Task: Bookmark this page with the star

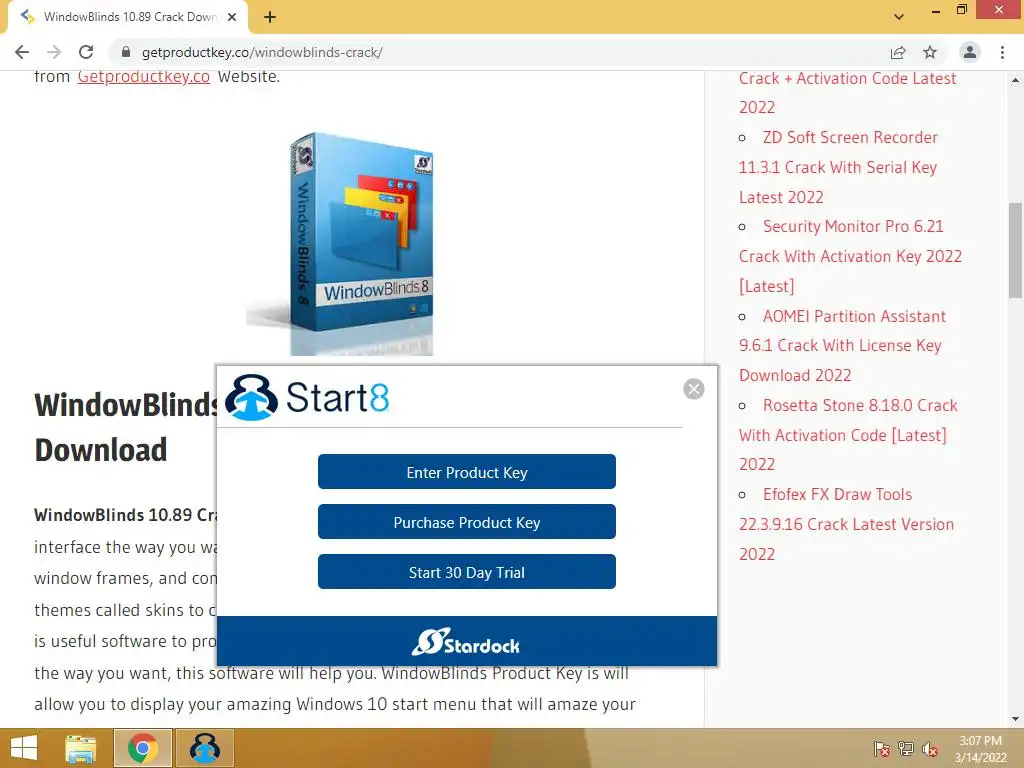Action: point(930,52)
